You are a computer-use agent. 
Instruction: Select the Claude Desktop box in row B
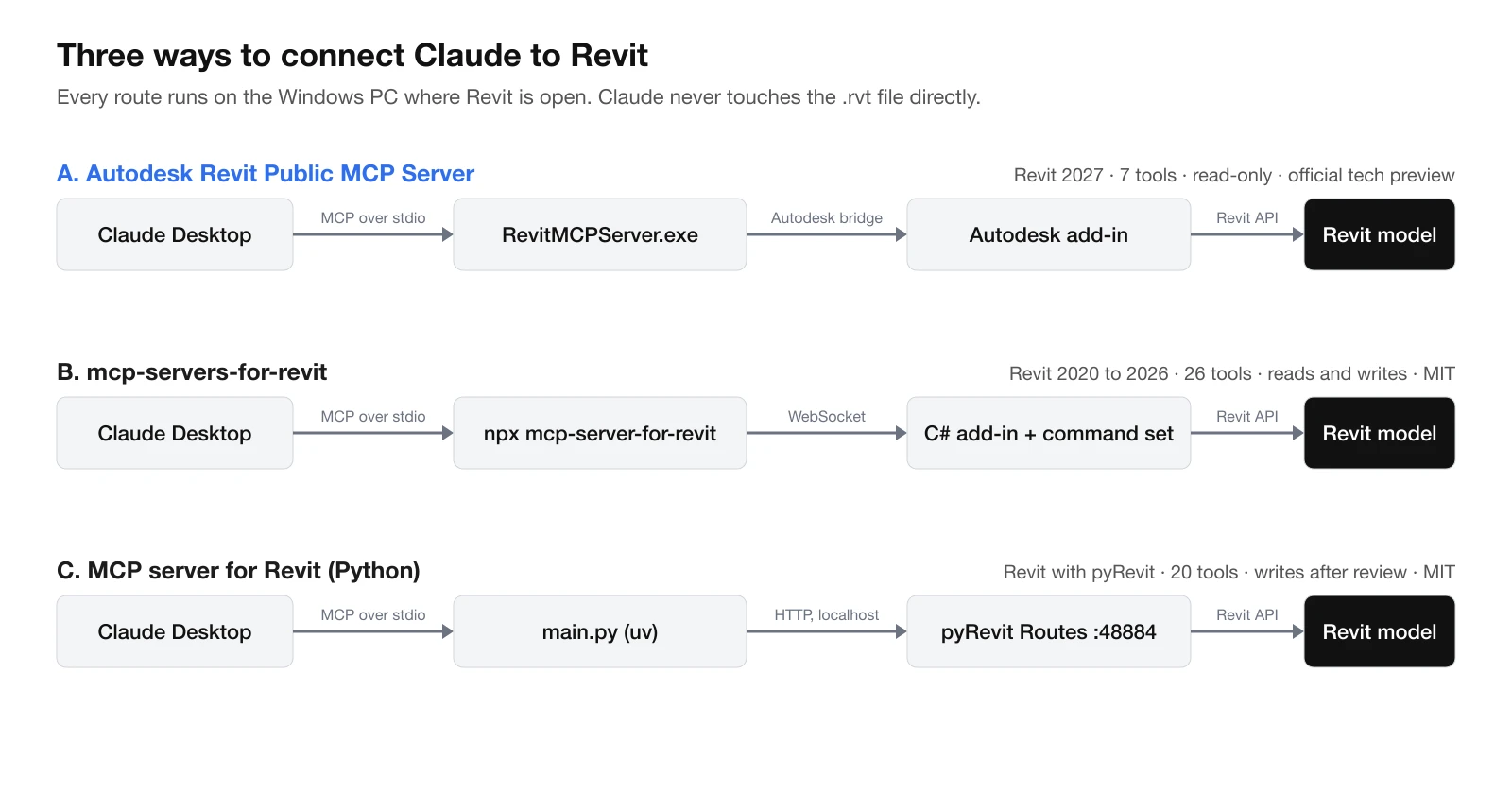pos(175,433)
